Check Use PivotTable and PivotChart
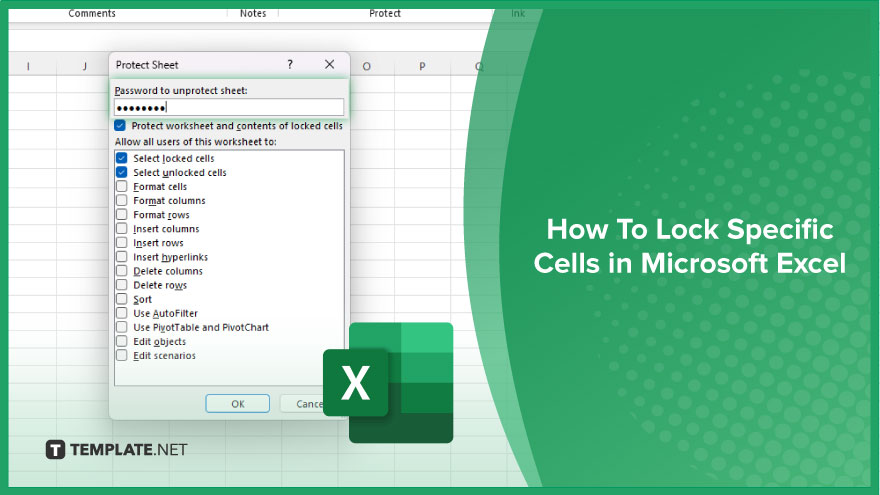Image resolution: width=880 pixels, height=495 pixels. coord(122,327)
